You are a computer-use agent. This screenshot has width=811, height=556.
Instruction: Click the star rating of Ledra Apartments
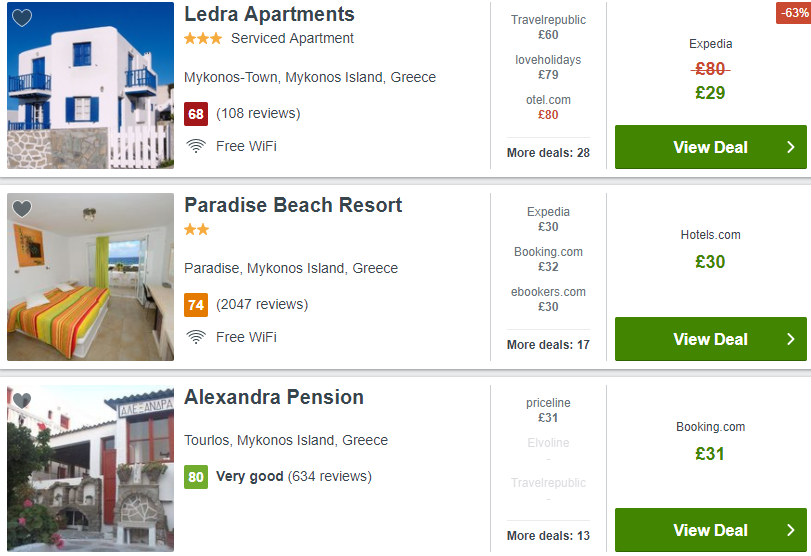(x=203, y=38)
